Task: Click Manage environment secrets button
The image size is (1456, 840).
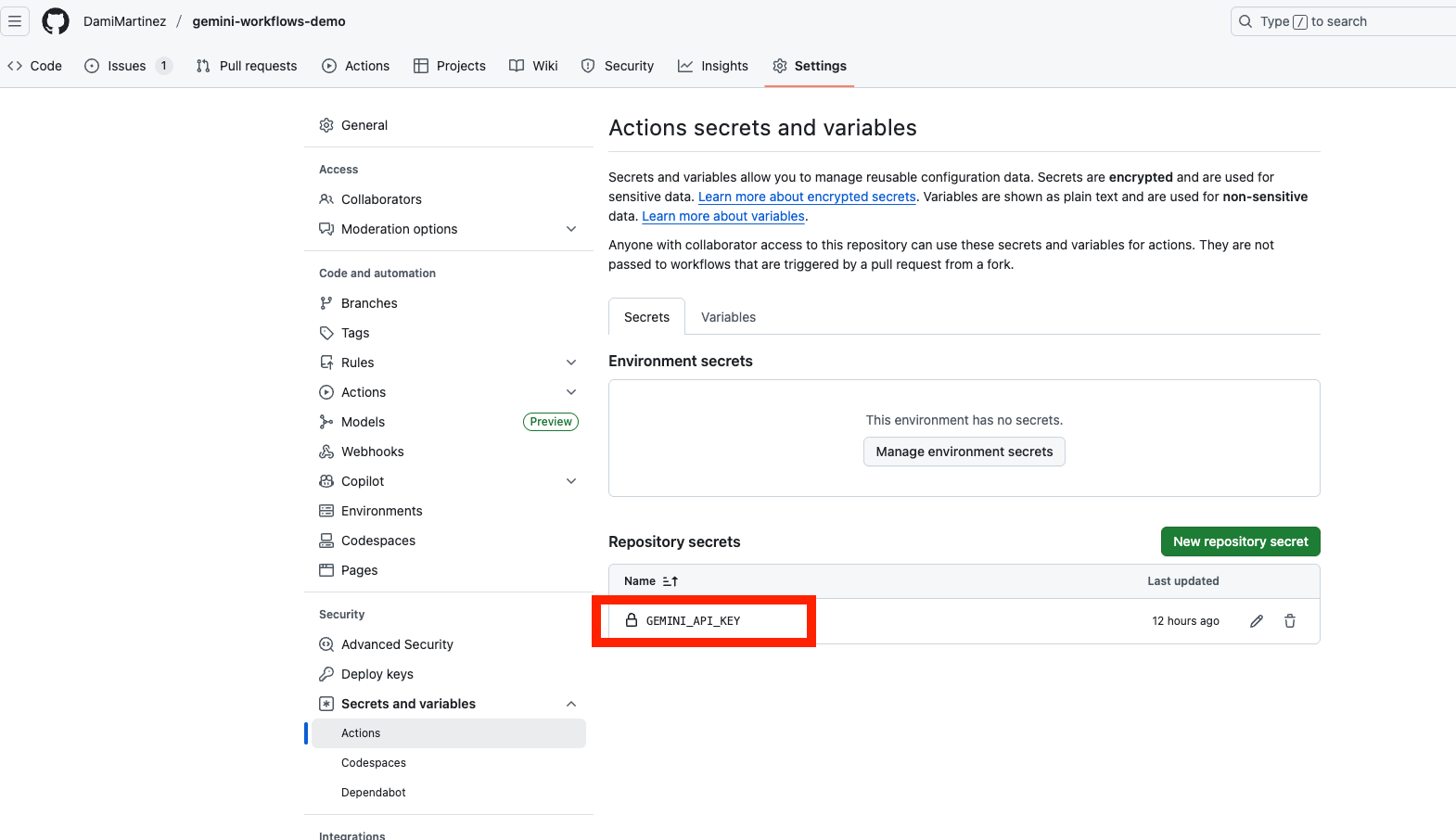Action: pyautogui.click(x=964, y=452)
